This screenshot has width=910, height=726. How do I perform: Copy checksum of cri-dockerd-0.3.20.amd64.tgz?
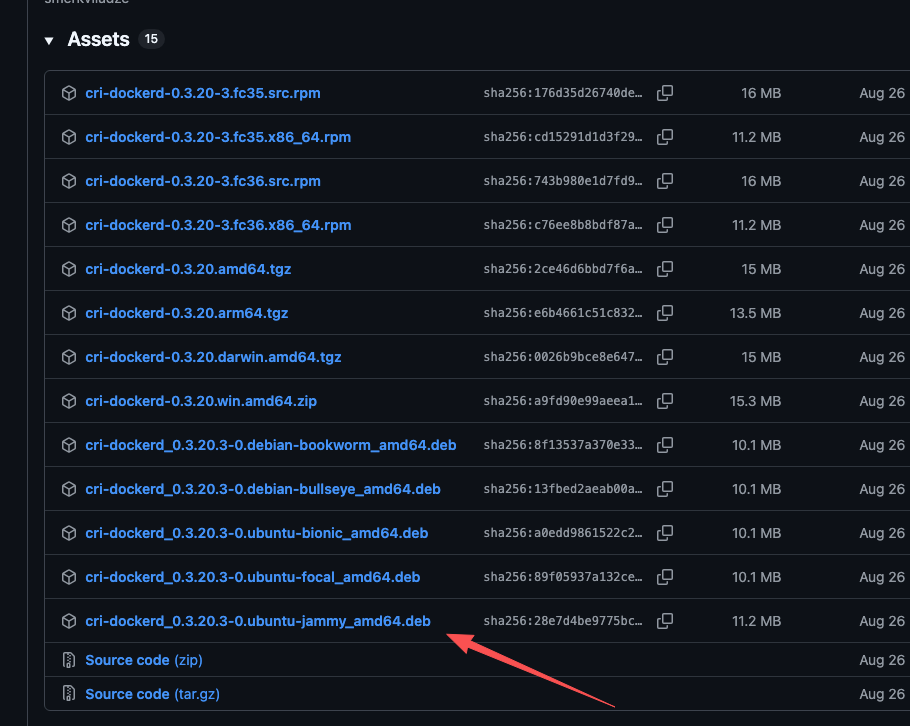click(665, 269)
